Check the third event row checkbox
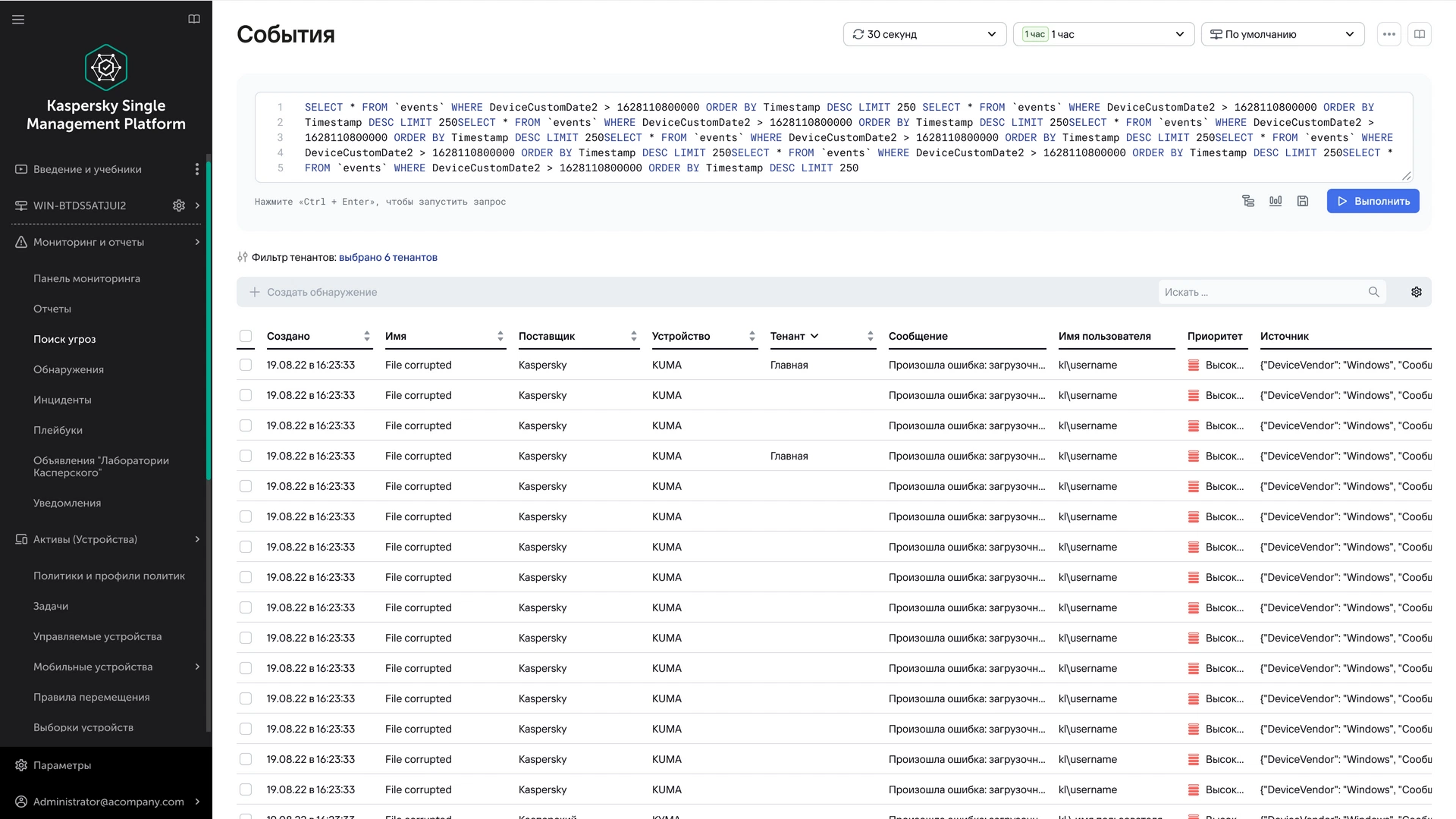1456x819 pixels. (x=246, y=425)
